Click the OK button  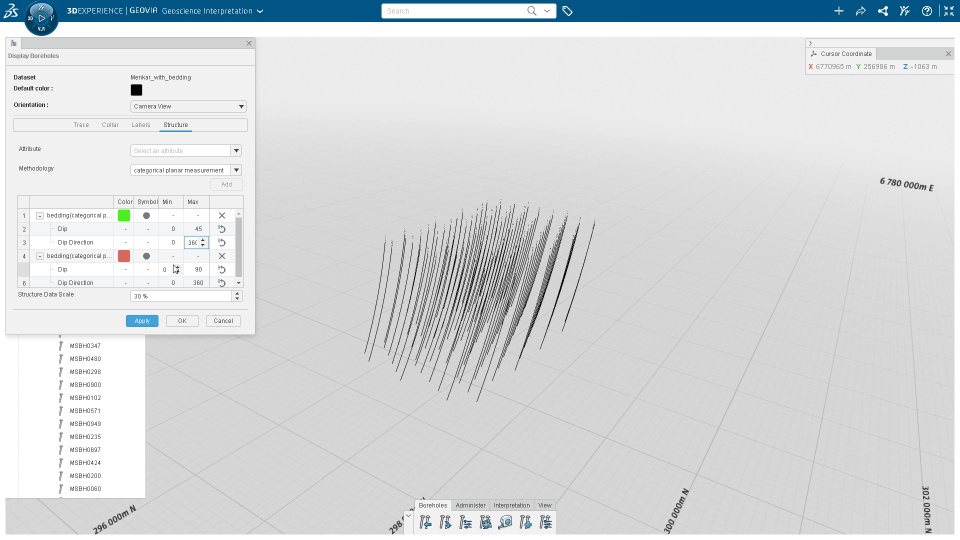pos(182,321)
